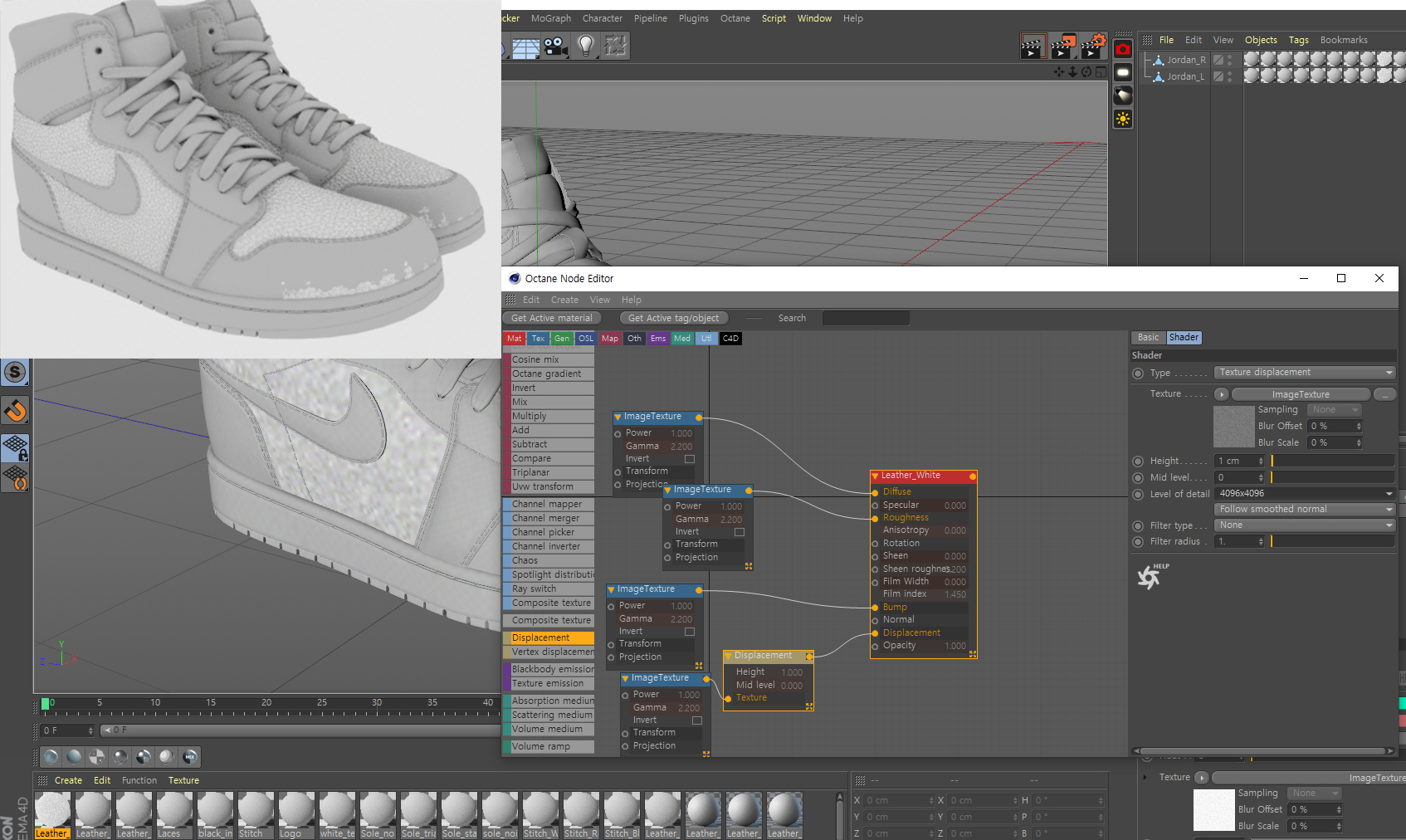Open the Filter type None dropdown
The width and height of the screenshot is (1406, 840).
1305,525
